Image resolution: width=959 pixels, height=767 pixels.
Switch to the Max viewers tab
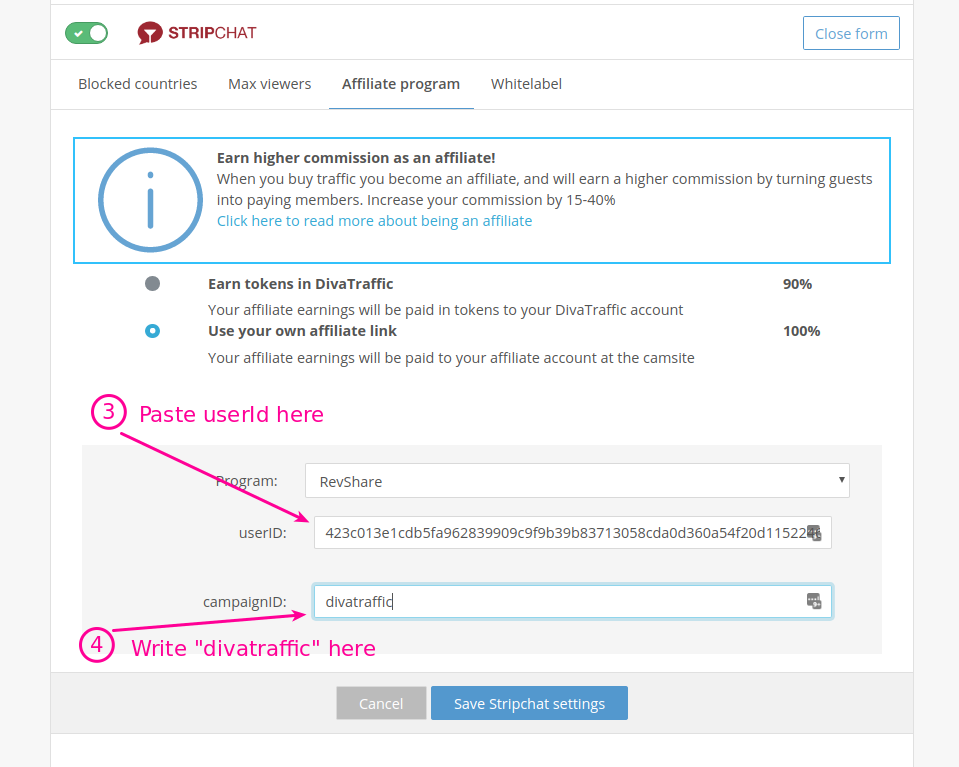tap(270, 84)
